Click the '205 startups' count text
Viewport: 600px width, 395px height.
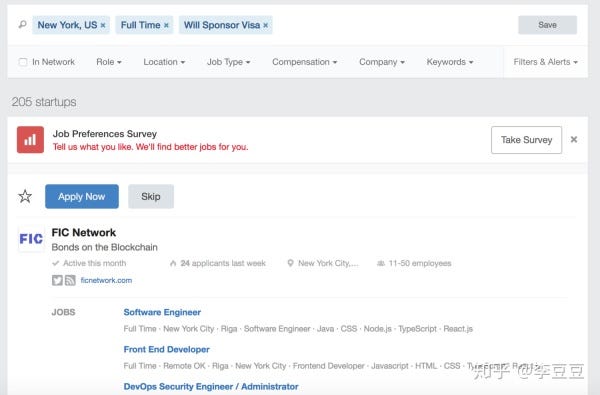44,102
